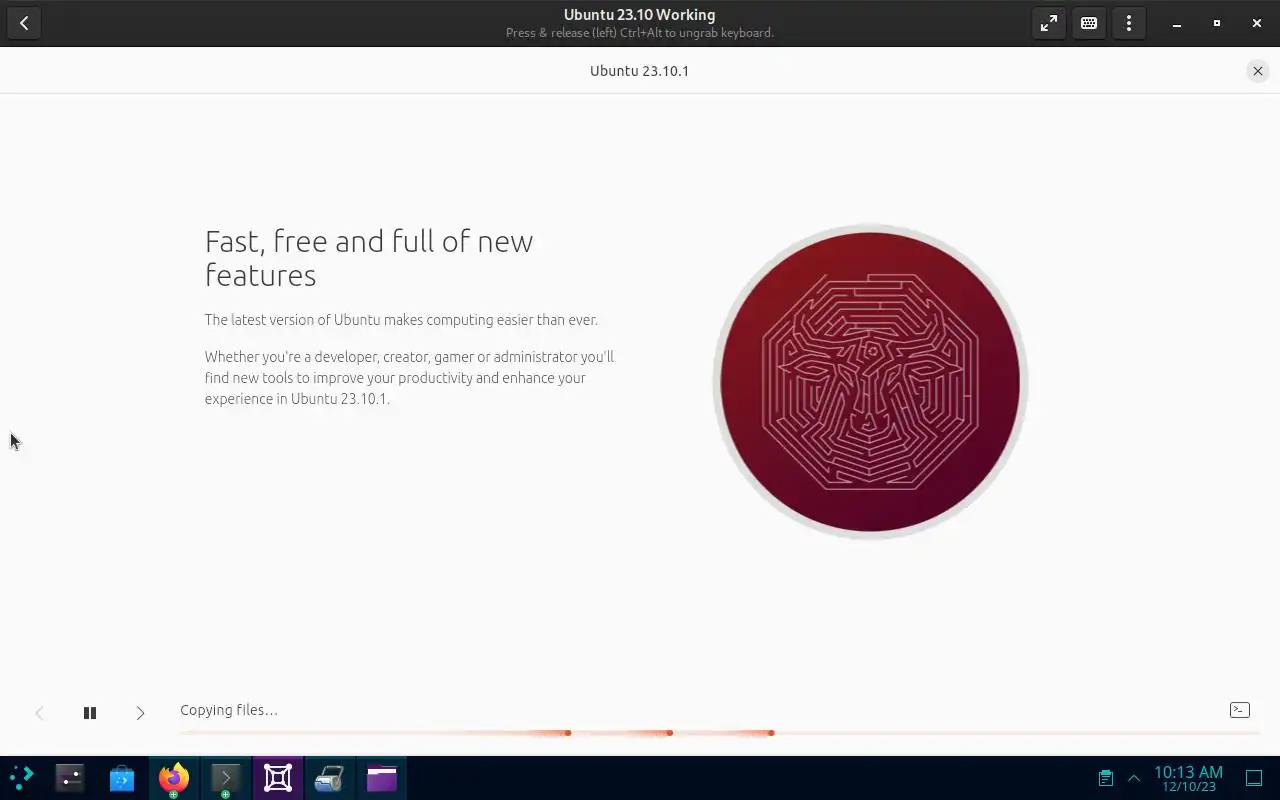Open the clipboard tray icon
Screen dimensions: 1280x800
coord(1106,778)
